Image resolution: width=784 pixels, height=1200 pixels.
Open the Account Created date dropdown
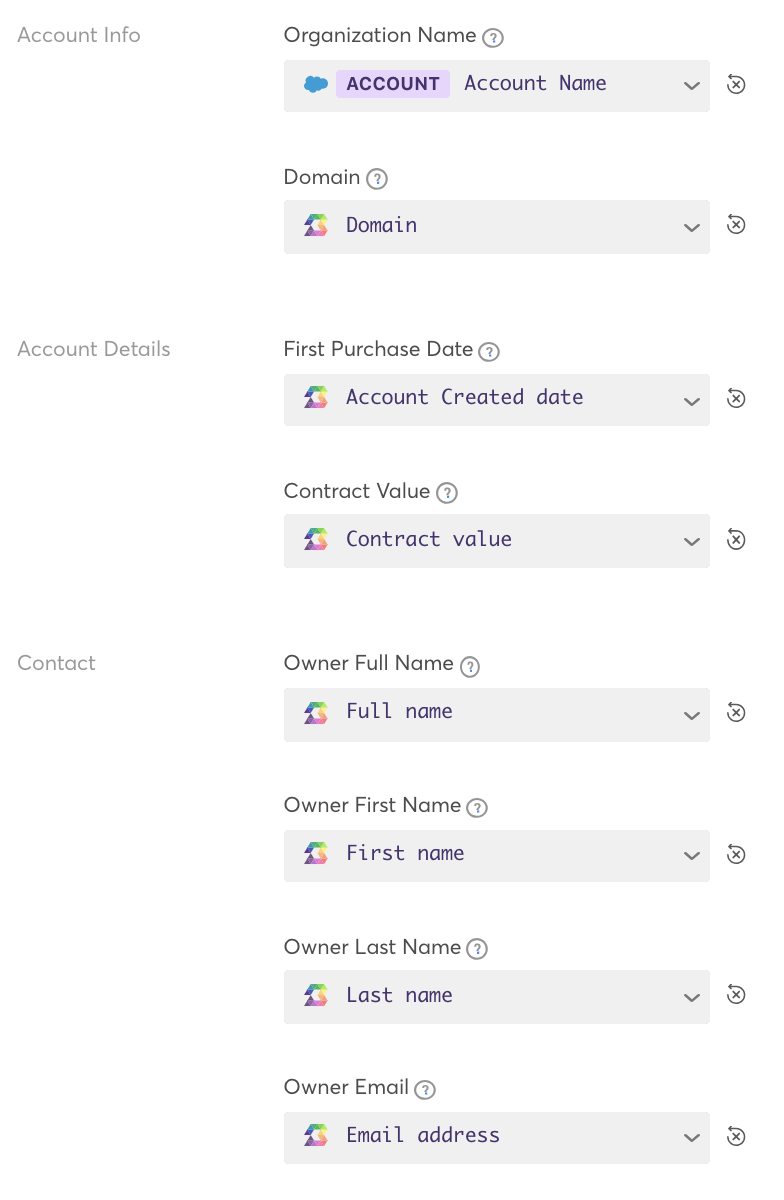click(691, 399)
